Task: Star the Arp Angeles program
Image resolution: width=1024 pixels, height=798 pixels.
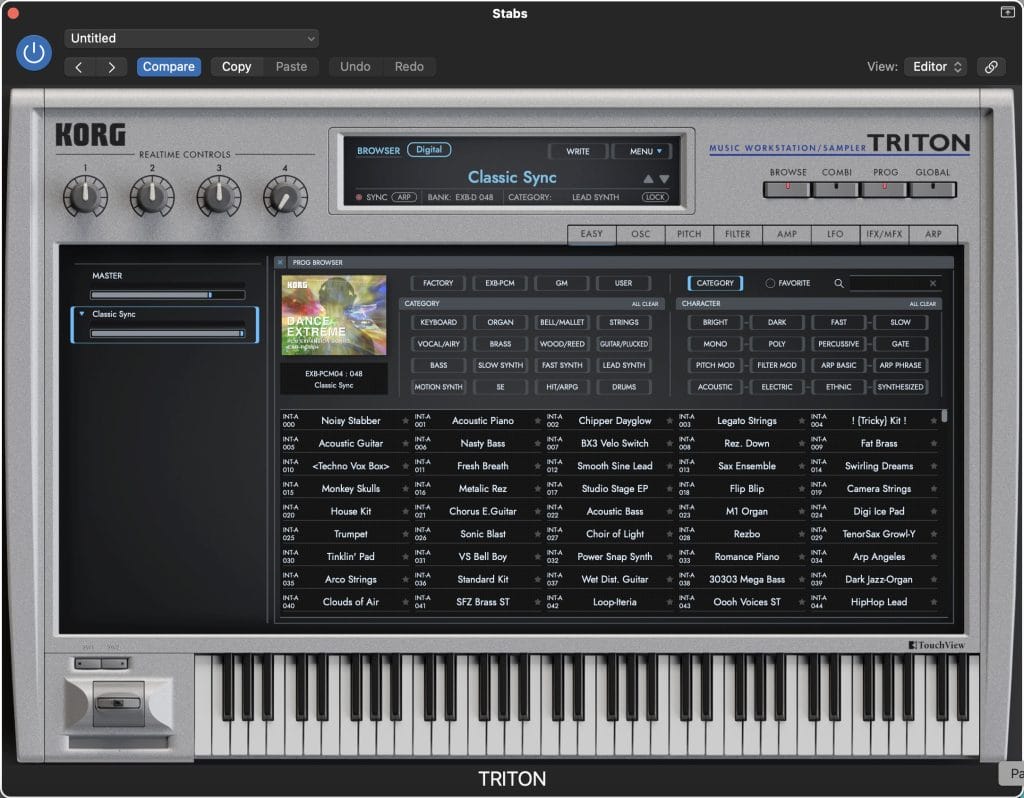Action: click(x=934, y=556)
